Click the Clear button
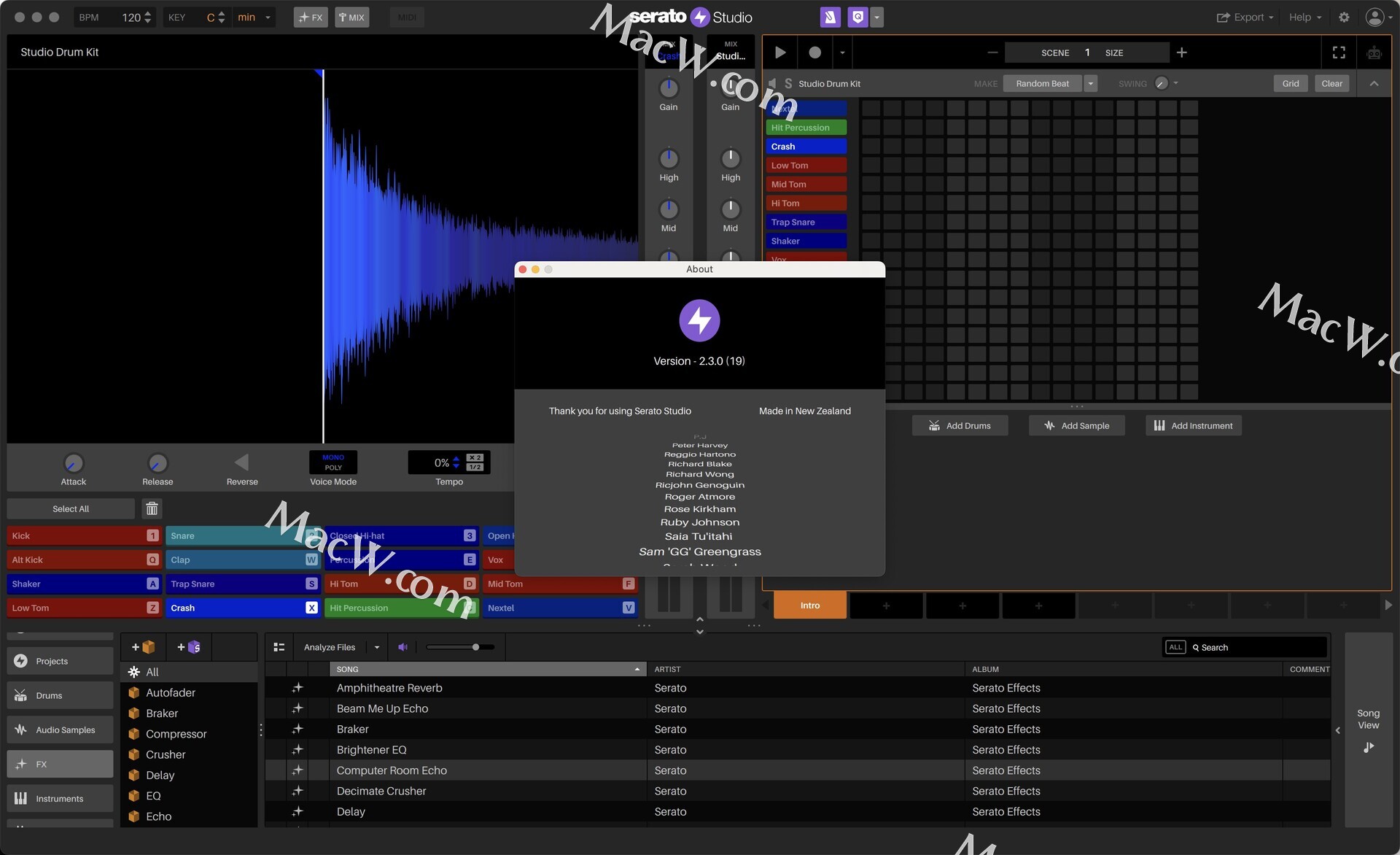 pos(1331,84)
